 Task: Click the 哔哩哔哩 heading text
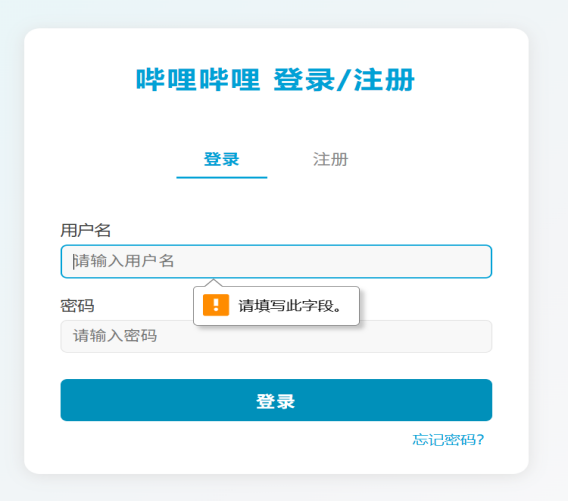[x=198, y=79]
